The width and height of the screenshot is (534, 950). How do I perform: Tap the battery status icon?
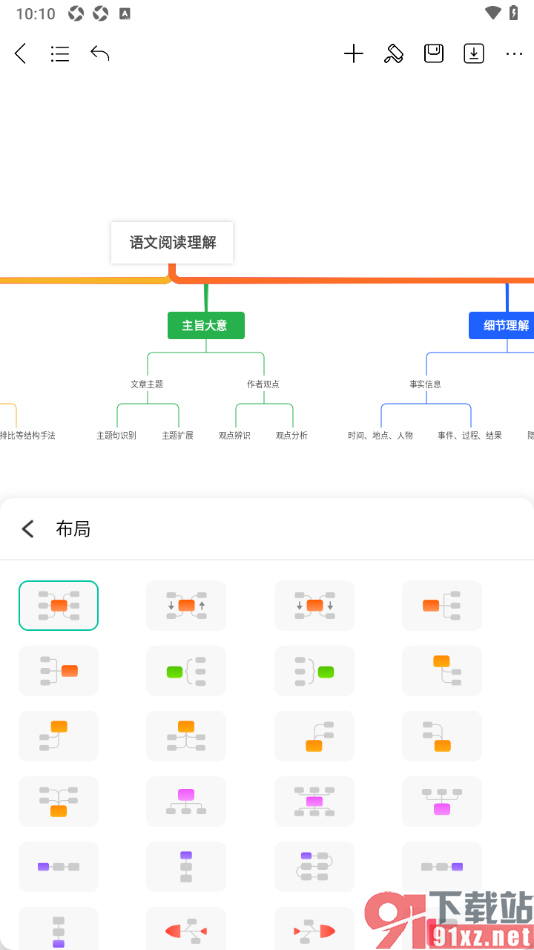pos(514,13)
